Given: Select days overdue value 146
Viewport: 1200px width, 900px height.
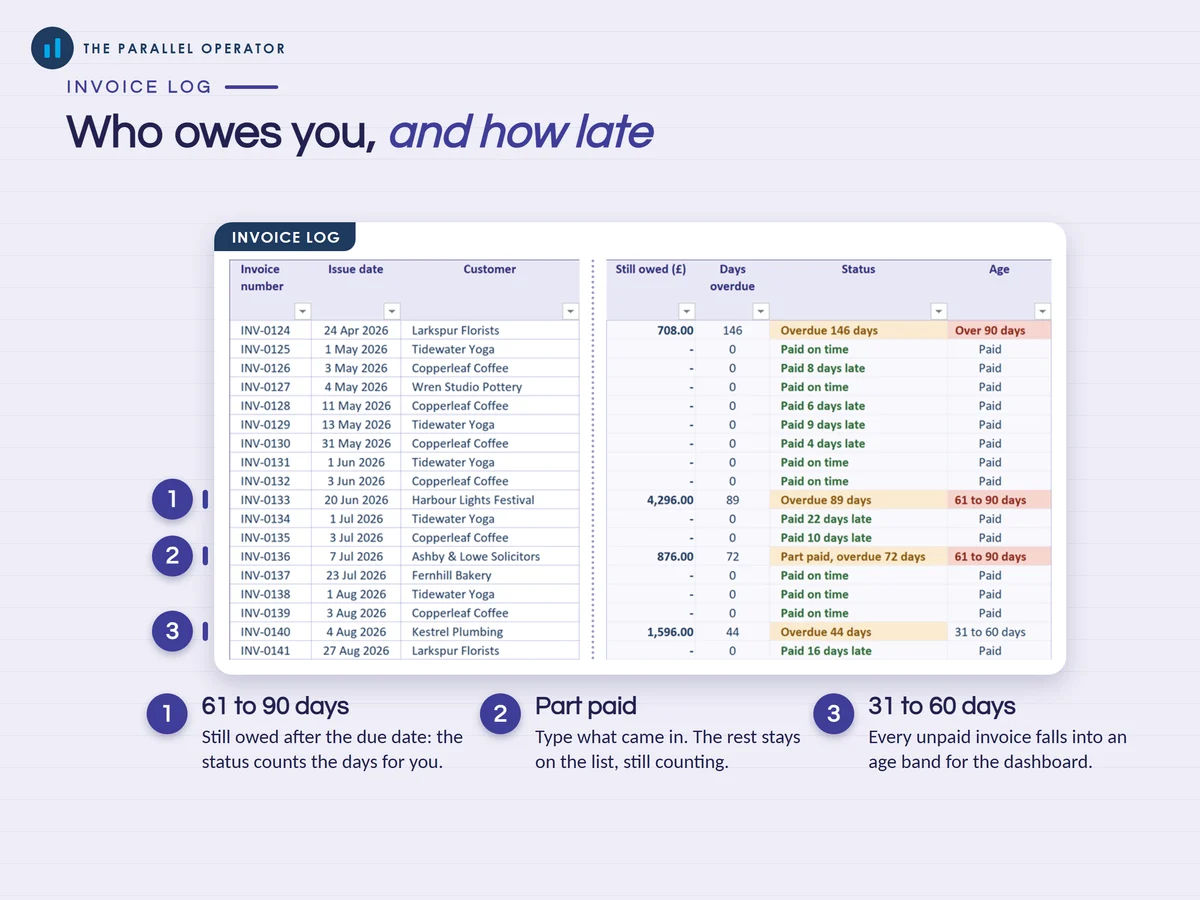Looking at the screenshot, I should click(x=733, y=330).
